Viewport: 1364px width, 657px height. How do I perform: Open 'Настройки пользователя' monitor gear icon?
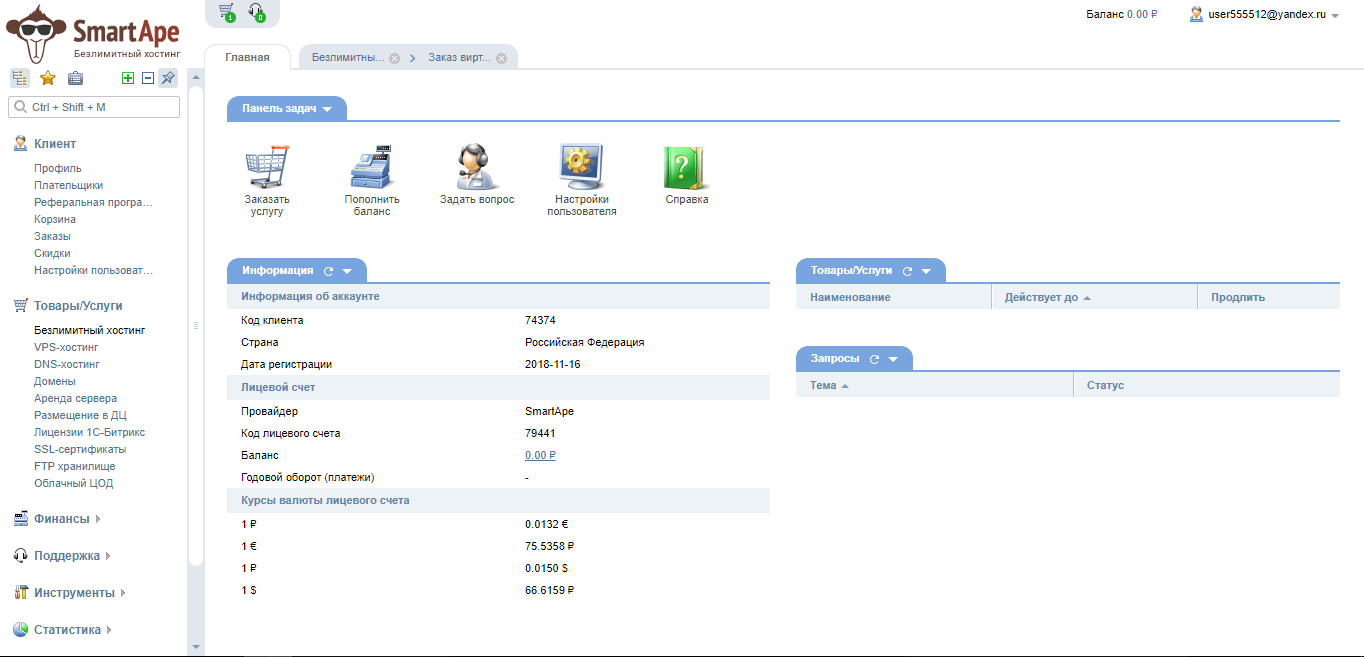click(581, 167)
